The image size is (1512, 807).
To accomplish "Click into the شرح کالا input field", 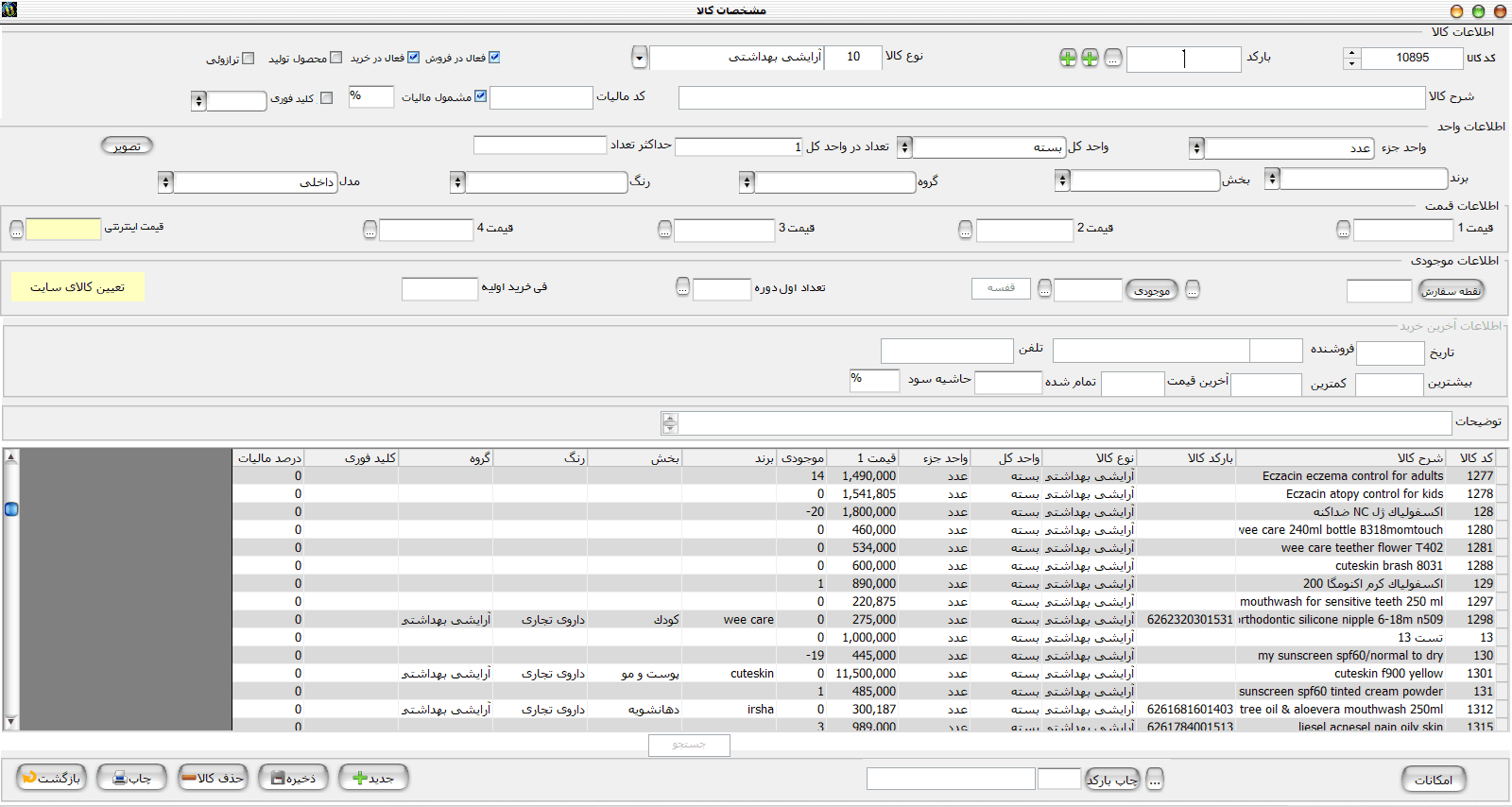I will point(1052,97).
